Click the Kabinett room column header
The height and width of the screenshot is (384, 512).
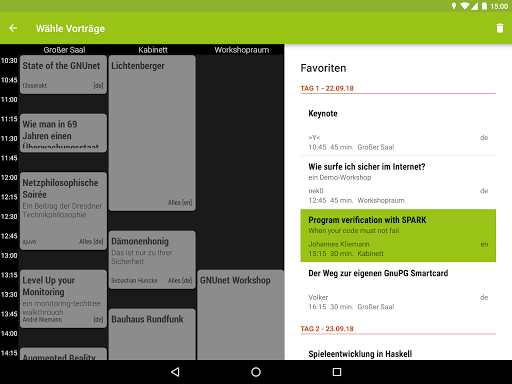coord(153,50)
